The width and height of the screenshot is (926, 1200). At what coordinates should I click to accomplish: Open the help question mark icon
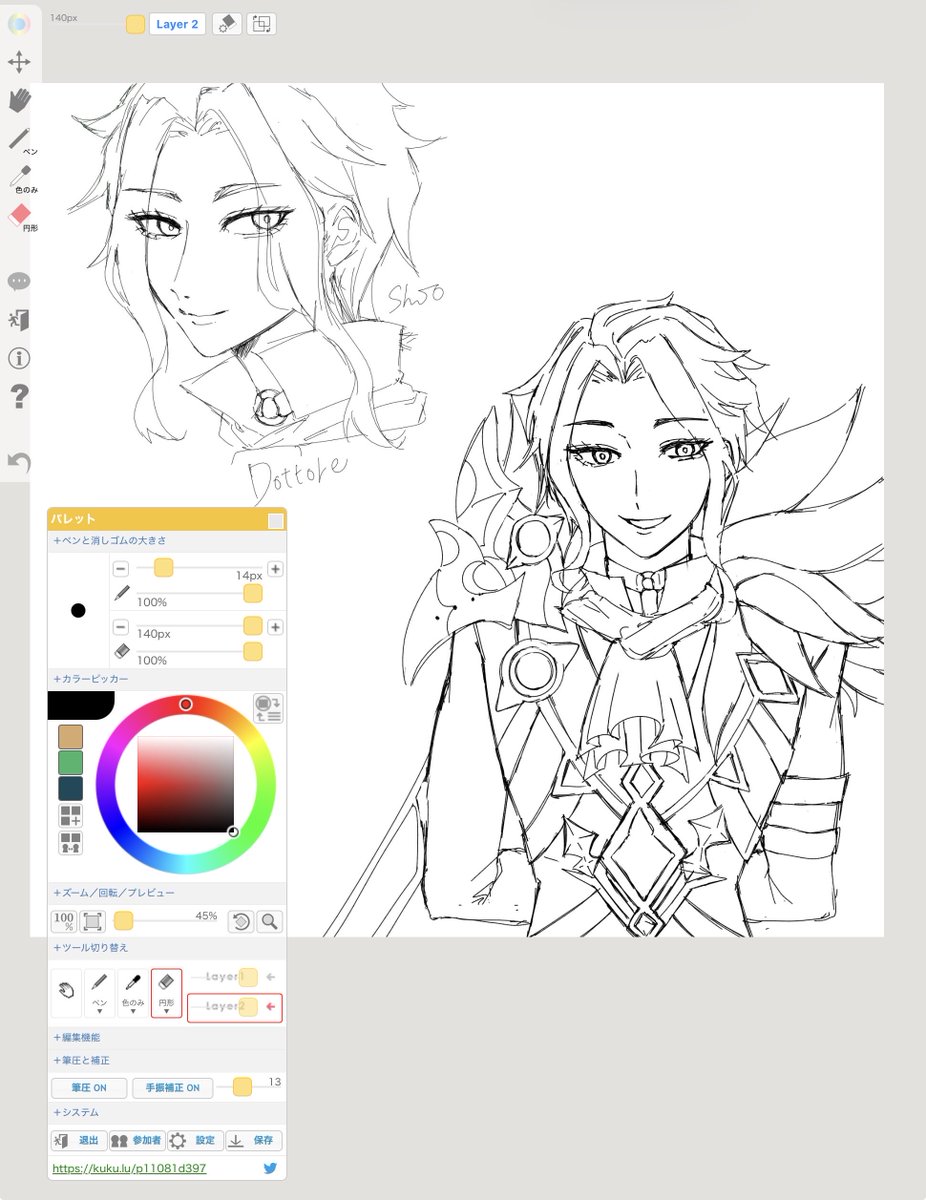click(x=19, y=398)
